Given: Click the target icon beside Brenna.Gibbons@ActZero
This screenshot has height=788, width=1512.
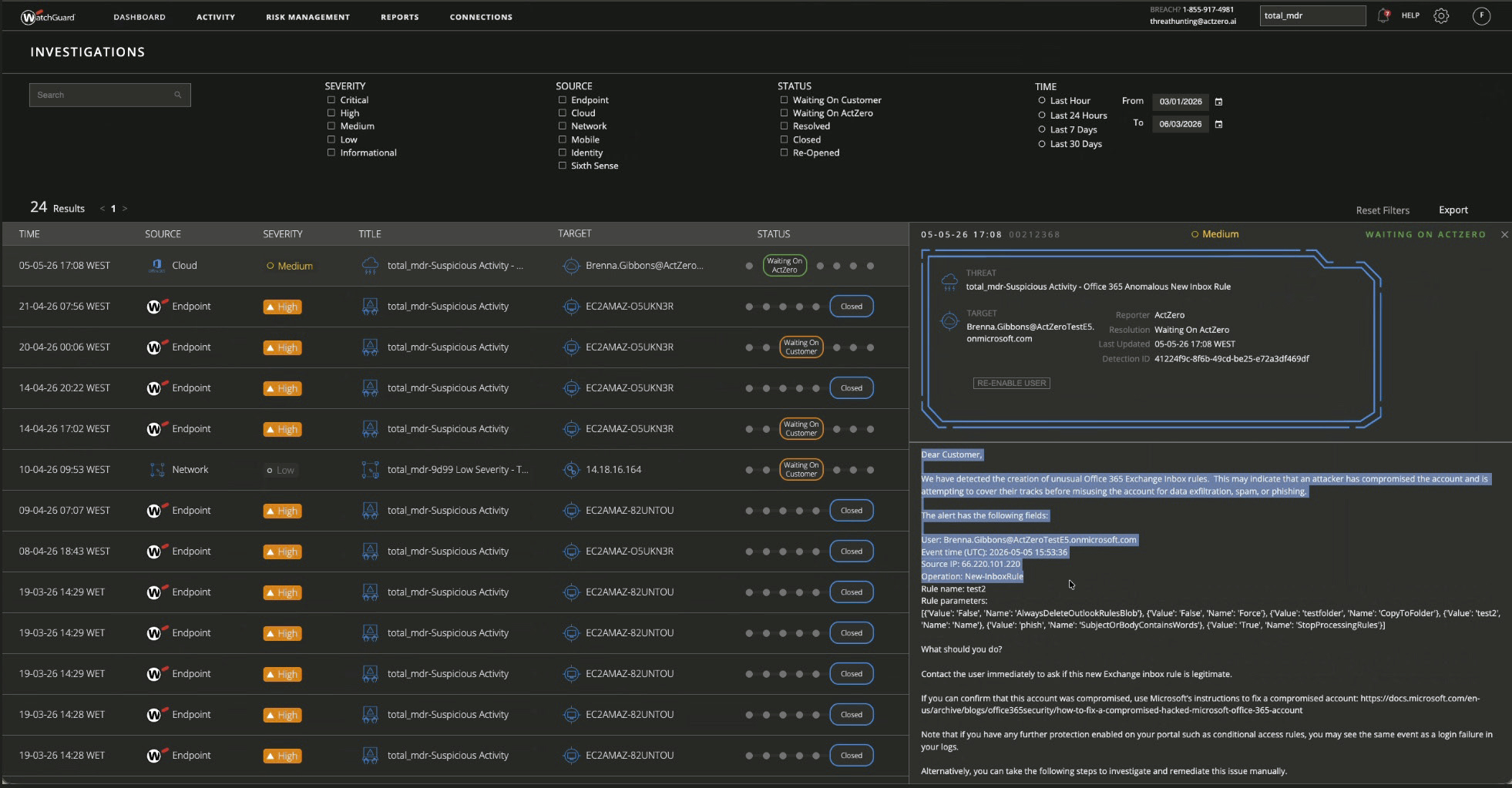Looking at the screenshot, I should coord(571,266).
